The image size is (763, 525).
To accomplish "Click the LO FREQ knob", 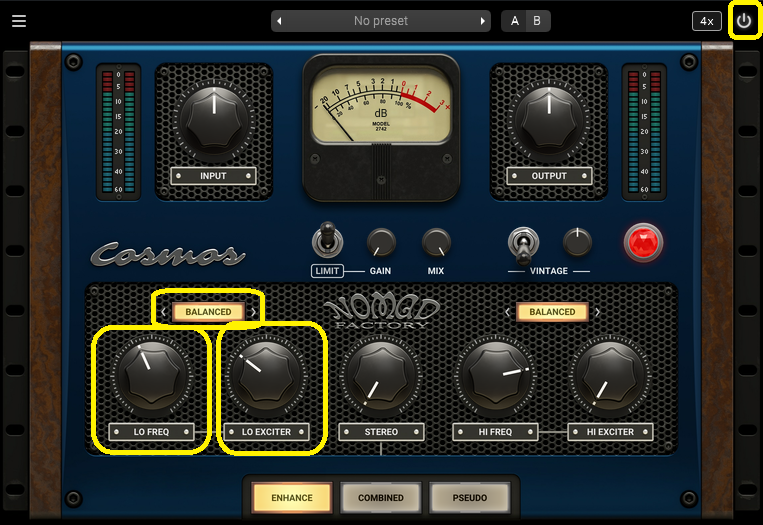I will point(152,377).
